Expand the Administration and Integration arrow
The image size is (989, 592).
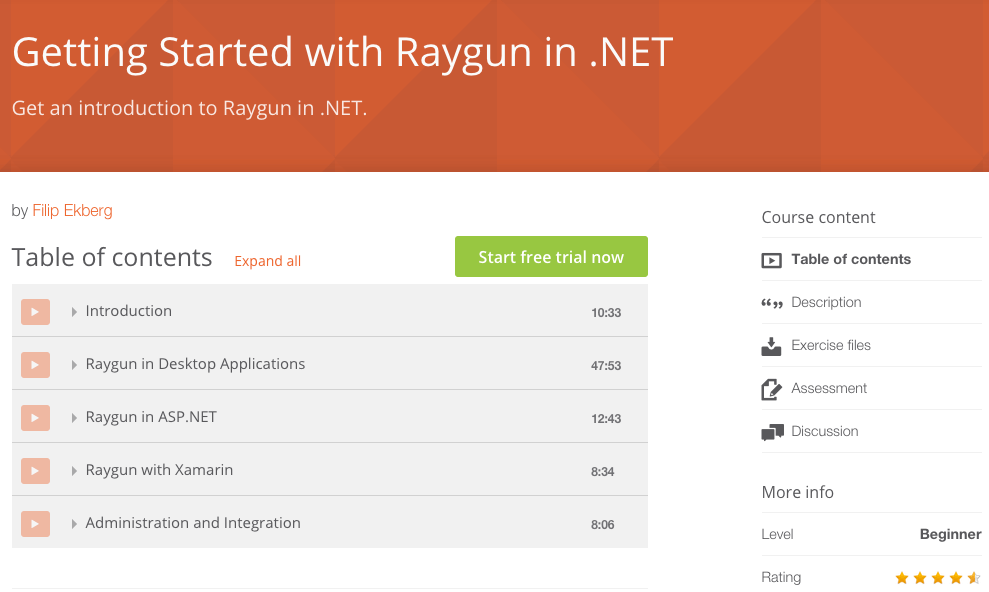[74, 524]
